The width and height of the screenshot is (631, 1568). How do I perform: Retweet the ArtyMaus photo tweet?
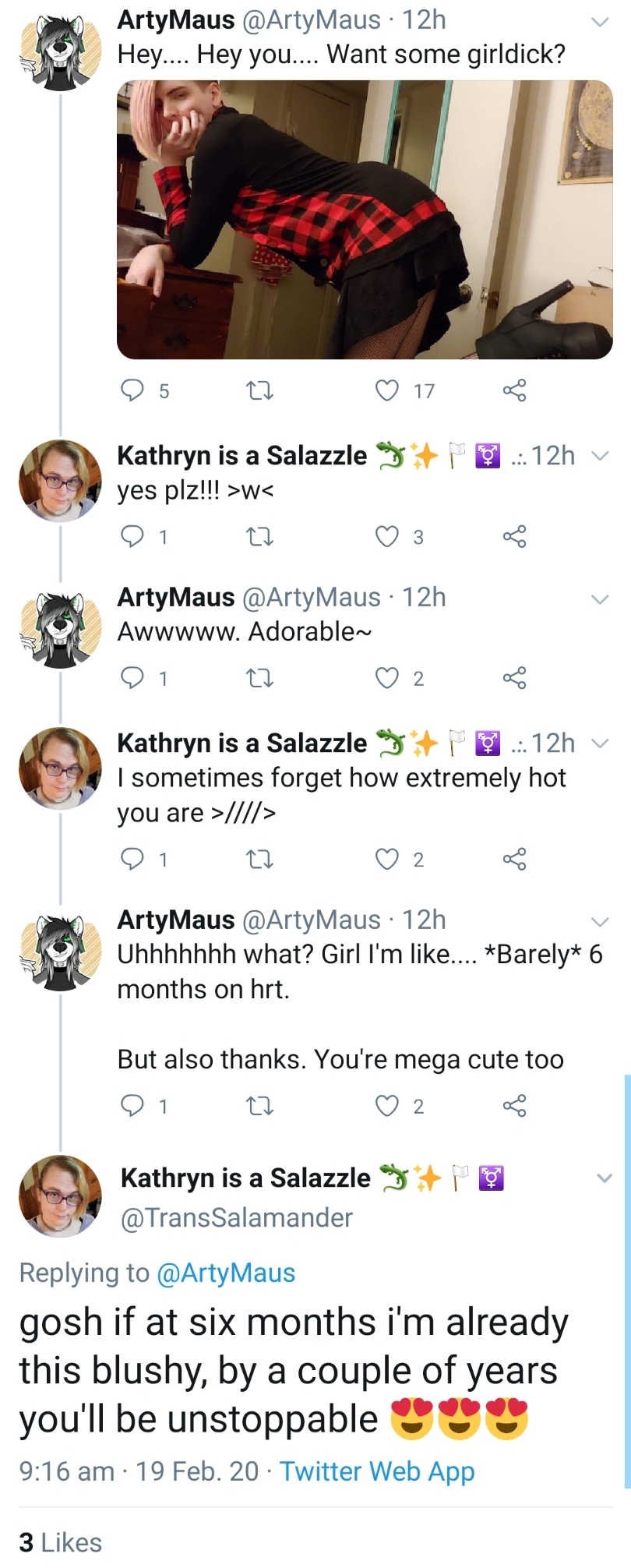click(x=259, y=390)
